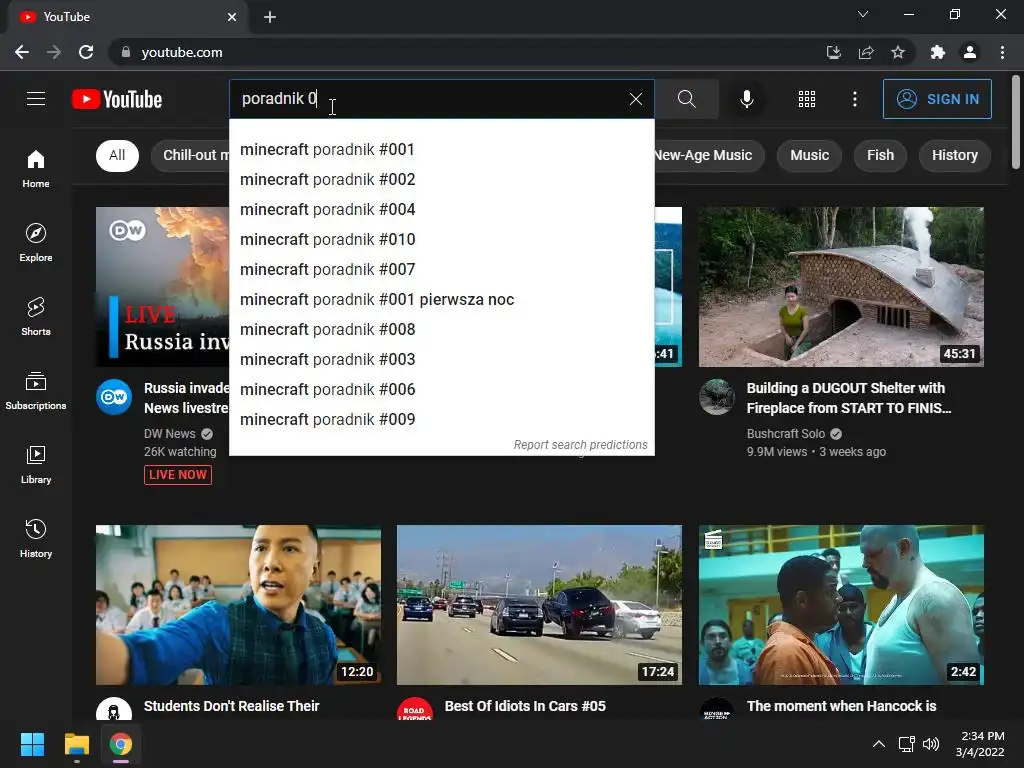The image size is (1024, 768).
Task: Choose suggestion minecraft poradnik #009
Action: [x=441, y=420]
